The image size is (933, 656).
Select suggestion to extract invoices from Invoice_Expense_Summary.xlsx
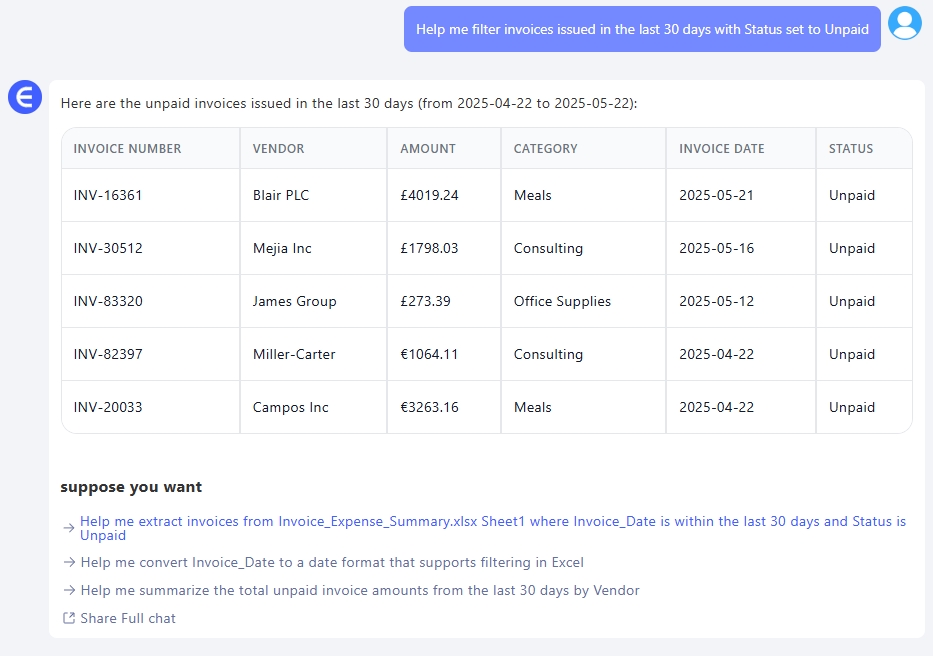493,528
